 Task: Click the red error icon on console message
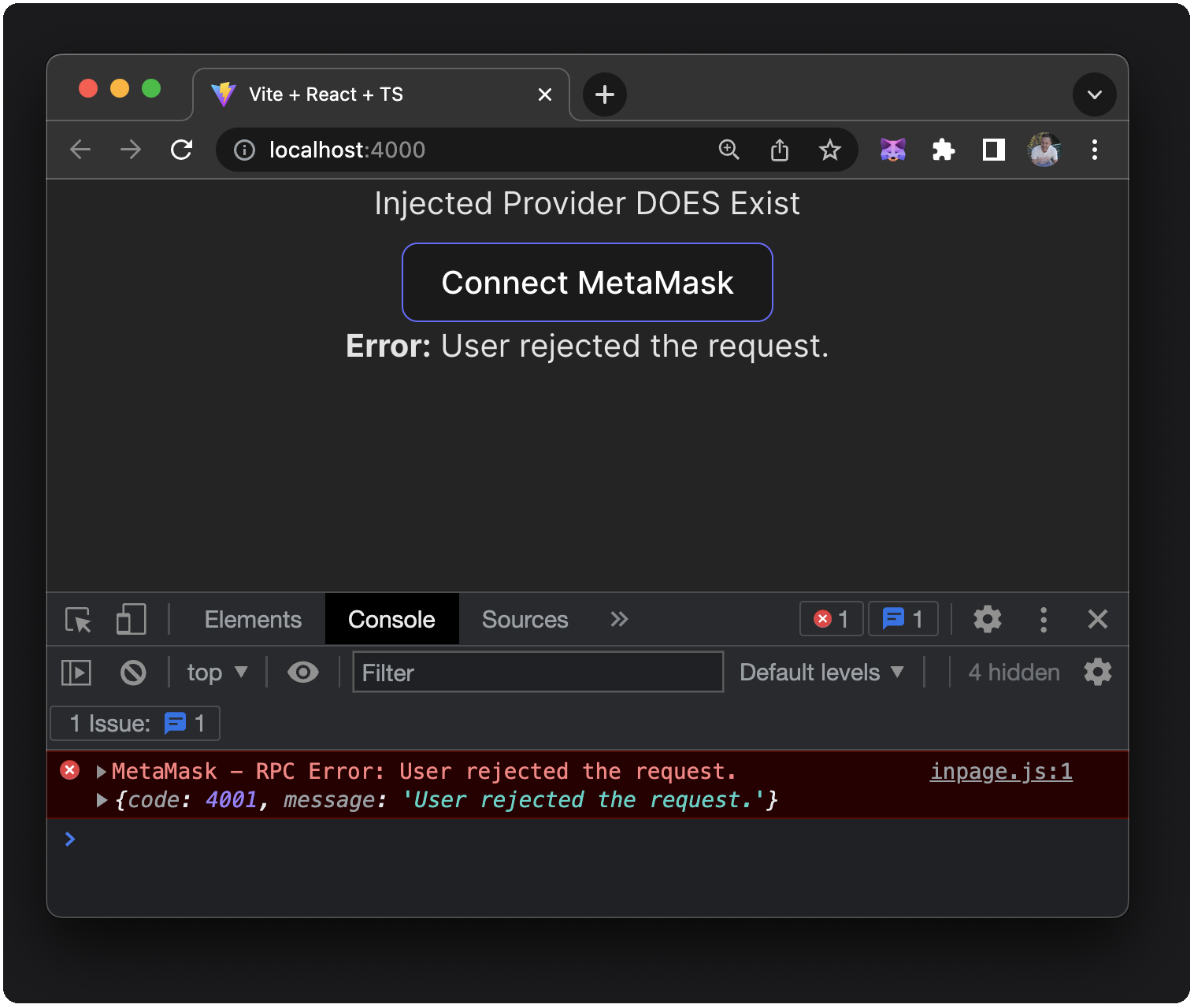tap(70, 770)
